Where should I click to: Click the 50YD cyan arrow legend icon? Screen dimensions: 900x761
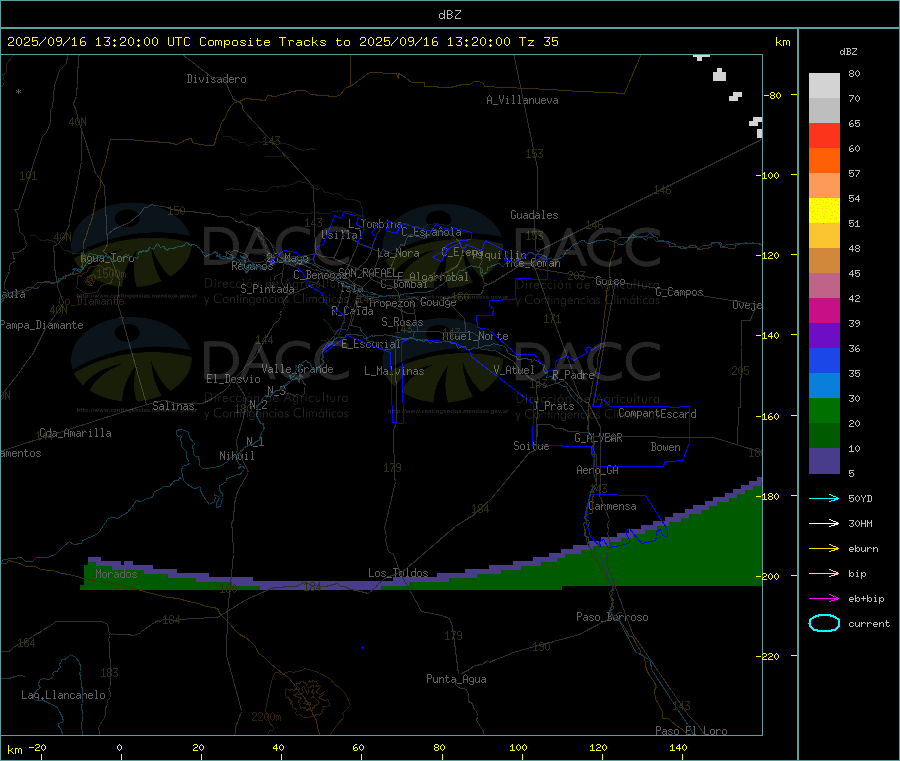[824, 498]
